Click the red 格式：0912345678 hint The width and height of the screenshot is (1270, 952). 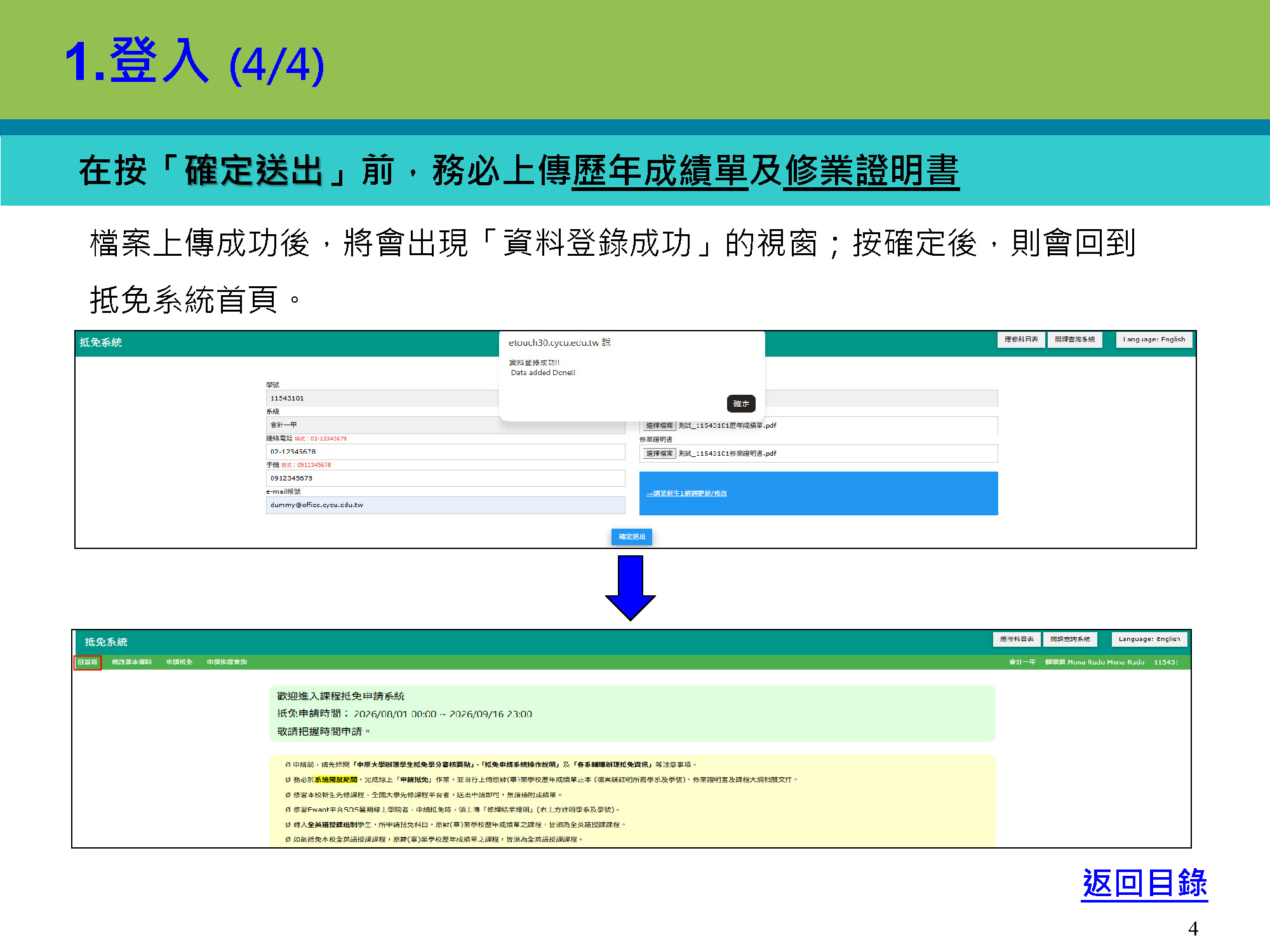point(306,465)
